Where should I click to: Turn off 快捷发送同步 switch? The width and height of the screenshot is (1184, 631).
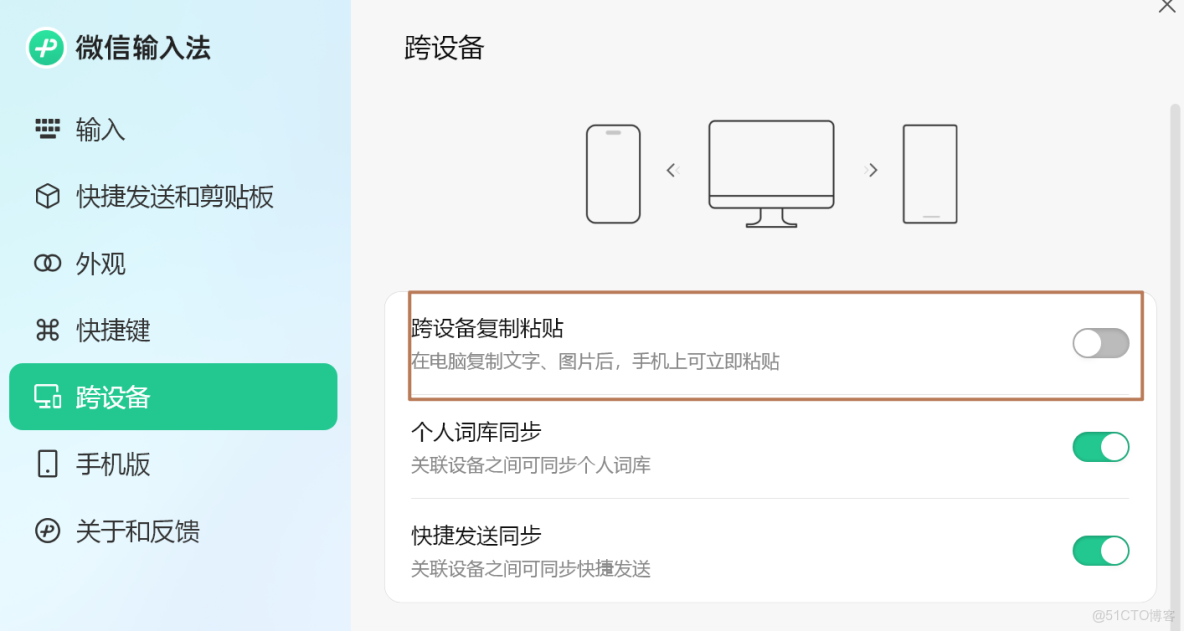(1100, 551)
